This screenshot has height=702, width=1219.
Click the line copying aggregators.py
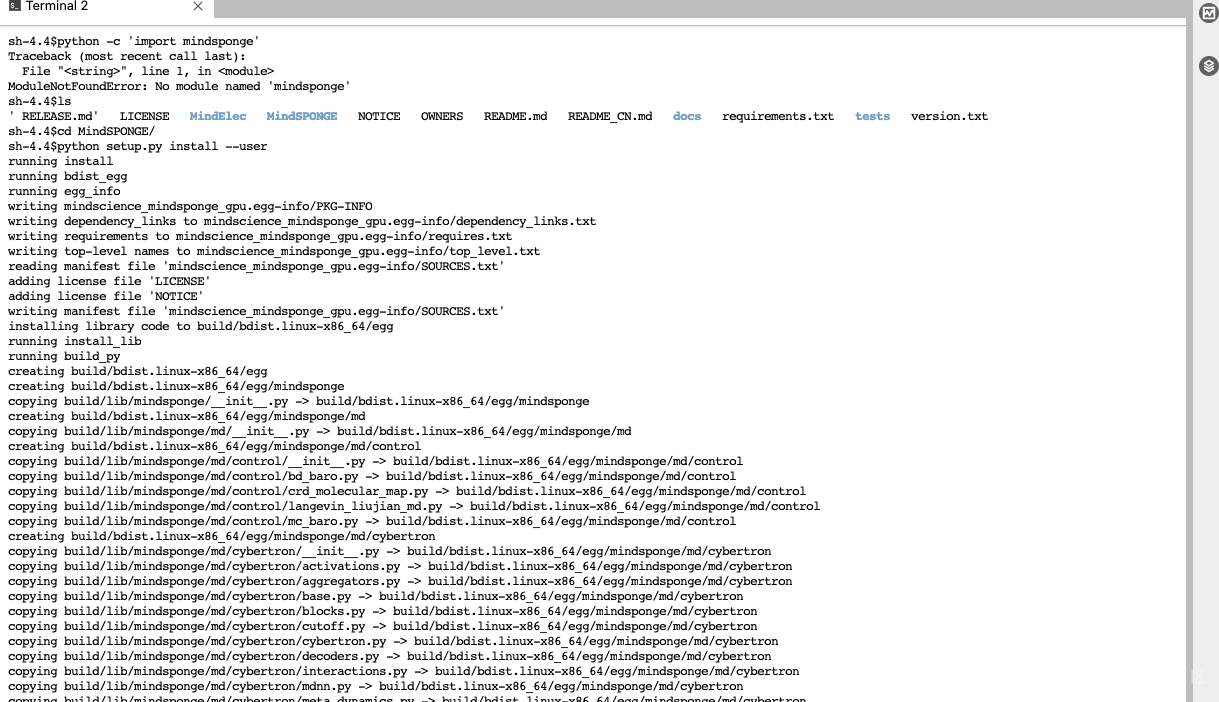tap(400, 581)
